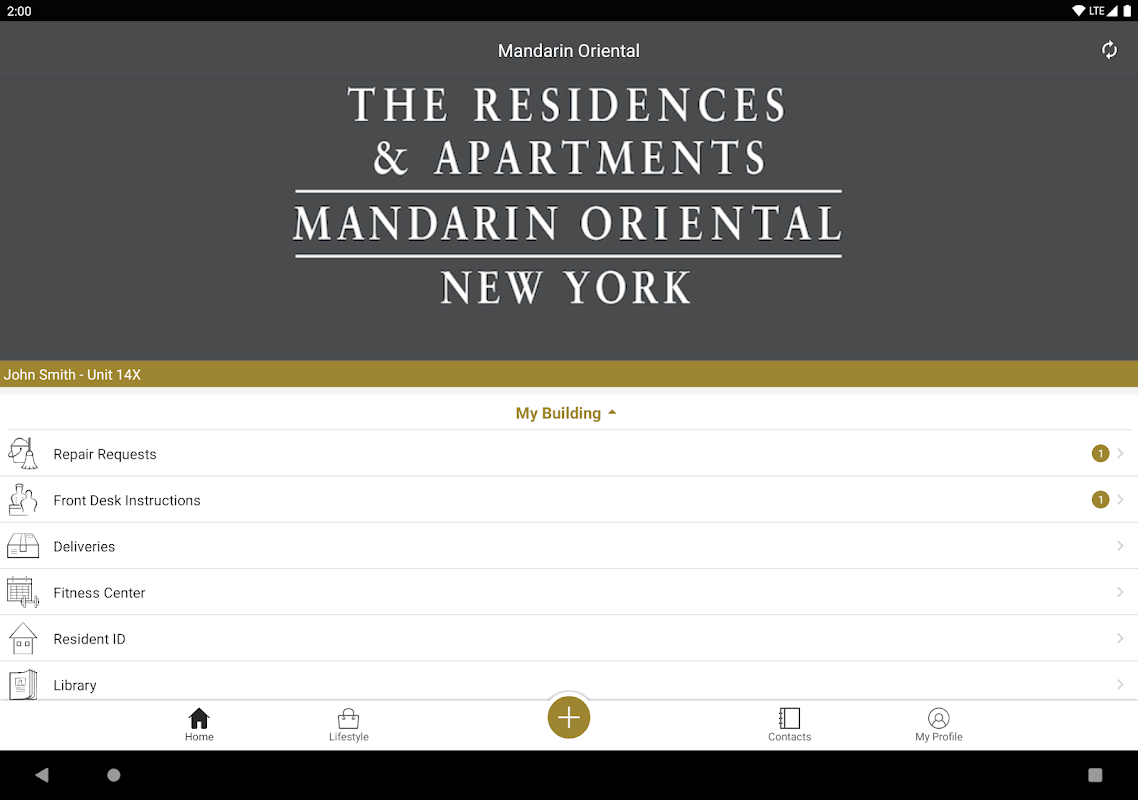Image resolution: width=1138 pixels, height=800 pixels.
Task: Select the Repair Requests label
Action: [105, 454]
